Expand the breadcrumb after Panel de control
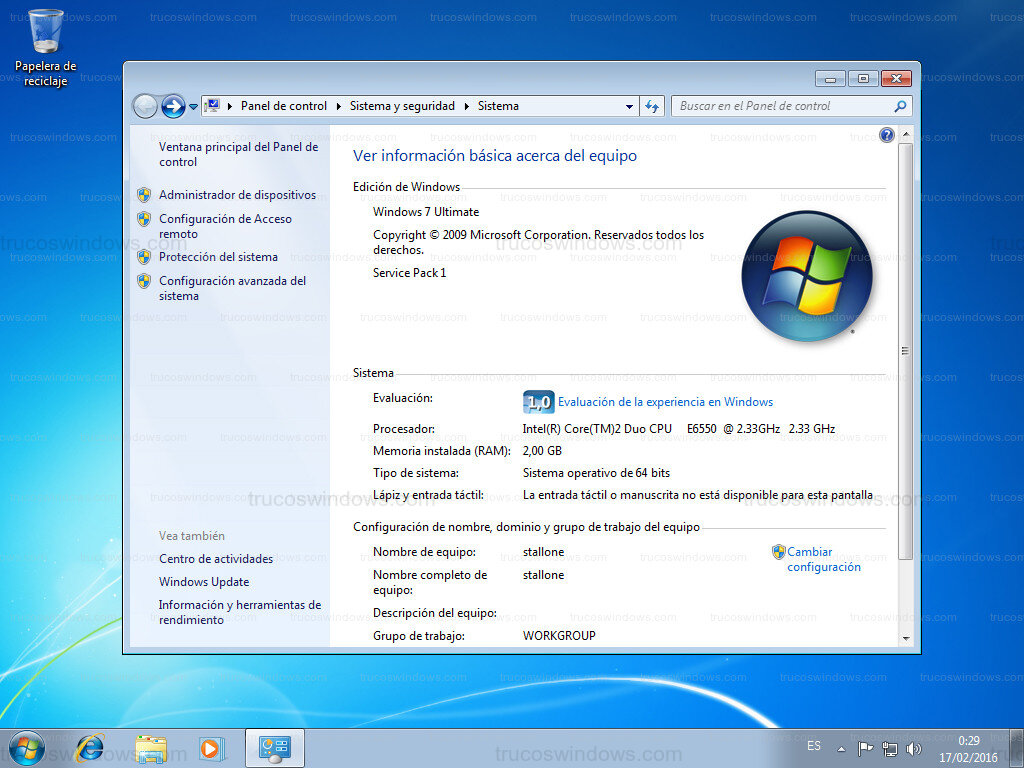Viewport: 1024px width, 768px height. [337, 105]
